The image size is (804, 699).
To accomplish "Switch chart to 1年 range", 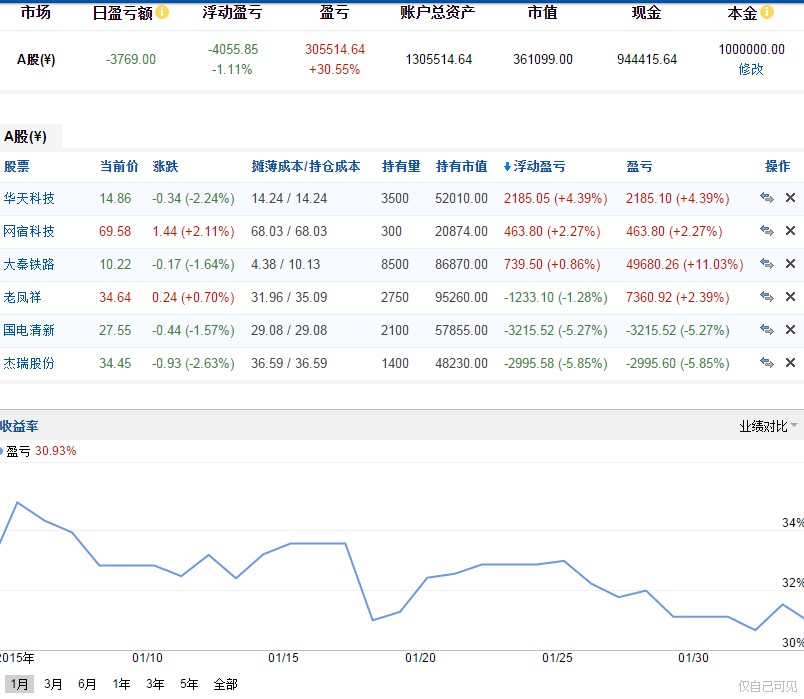I will (x=121, y=684).
